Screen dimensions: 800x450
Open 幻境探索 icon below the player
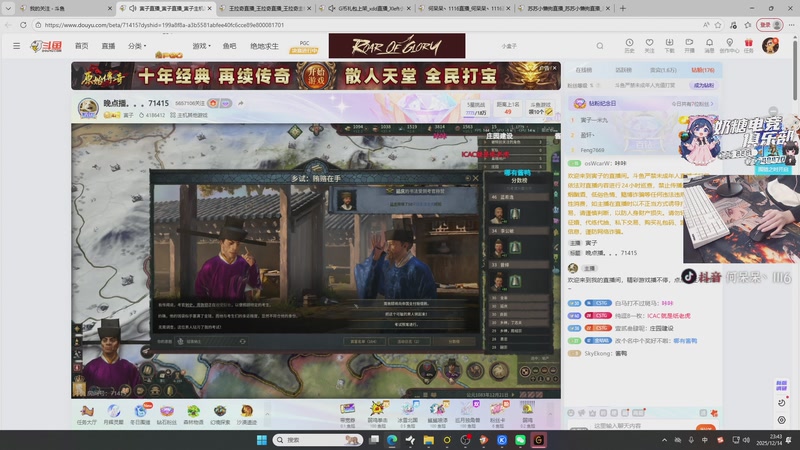pyautogui.click(x=220, y=415)
